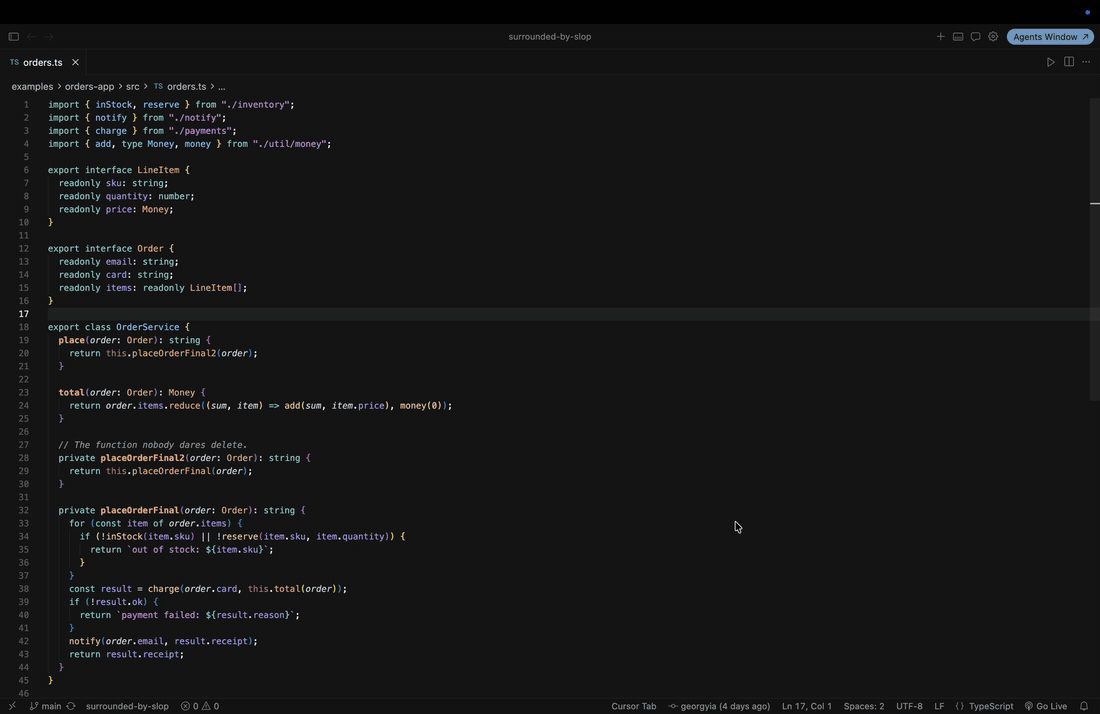Click line number 32 in the gutter
The width and height of the screenshot is (1100, 714).
(24, 510)
